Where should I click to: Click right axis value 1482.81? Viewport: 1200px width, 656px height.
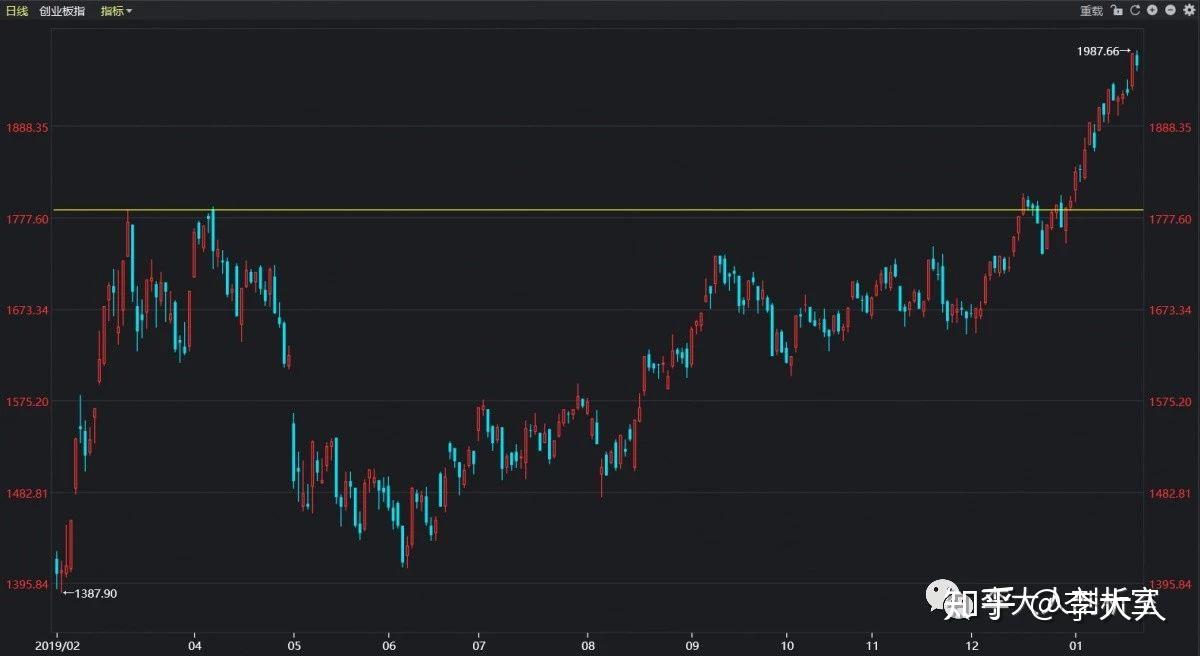tap(1170, 494)
